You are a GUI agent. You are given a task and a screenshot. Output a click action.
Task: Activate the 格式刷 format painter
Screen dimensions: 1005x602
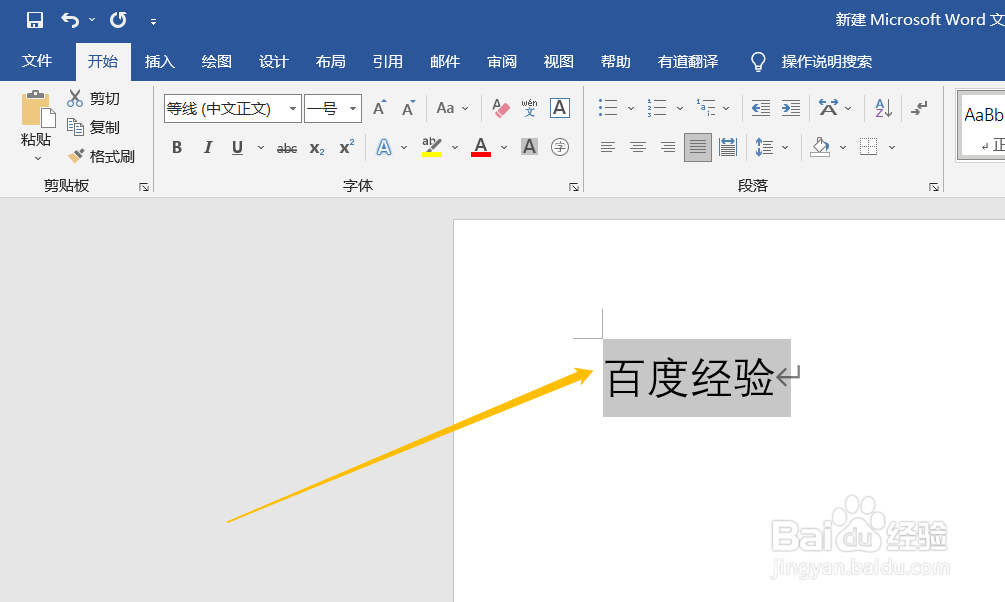(x=102, y=156)
